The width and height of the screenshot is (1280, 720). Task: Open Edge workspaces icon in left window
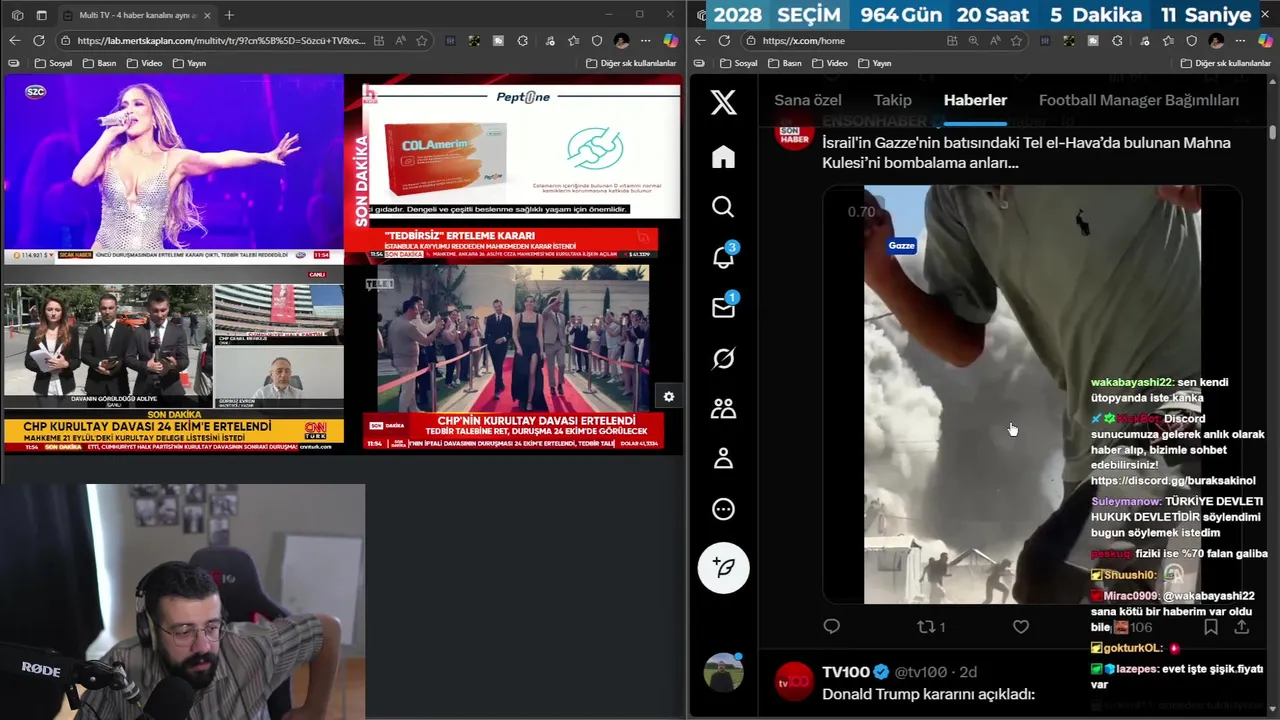coord(17,15)
